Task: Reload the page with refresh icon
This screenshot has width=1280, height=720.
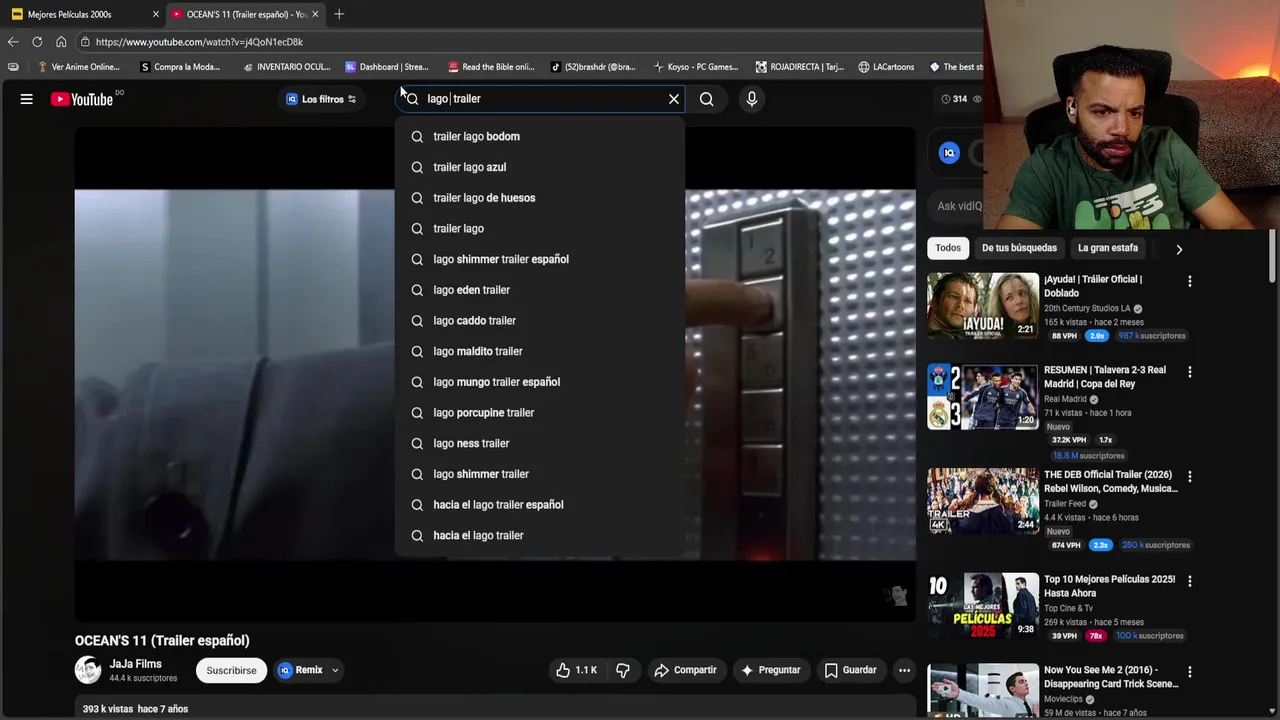Action: [37, 42]
